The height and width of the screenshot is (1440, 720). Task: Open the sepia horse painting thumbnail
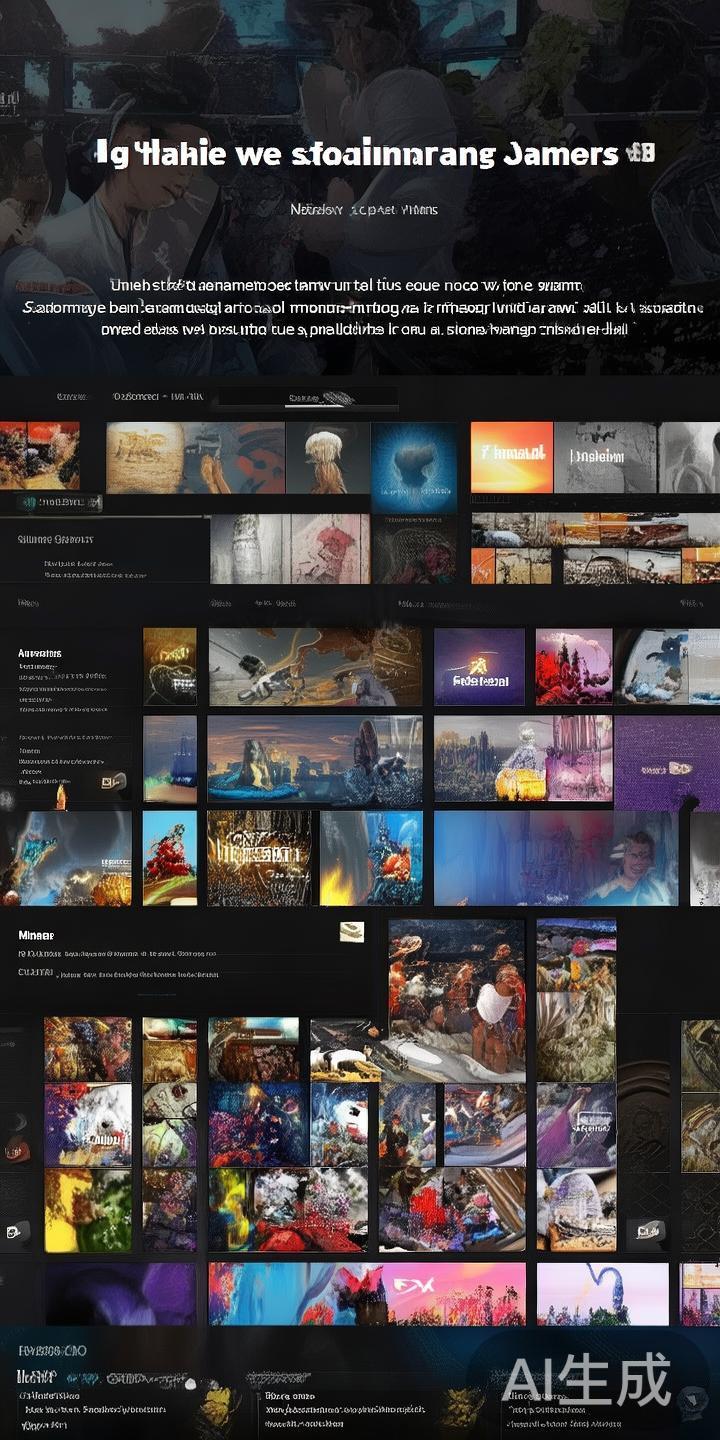tap(145, 457)
